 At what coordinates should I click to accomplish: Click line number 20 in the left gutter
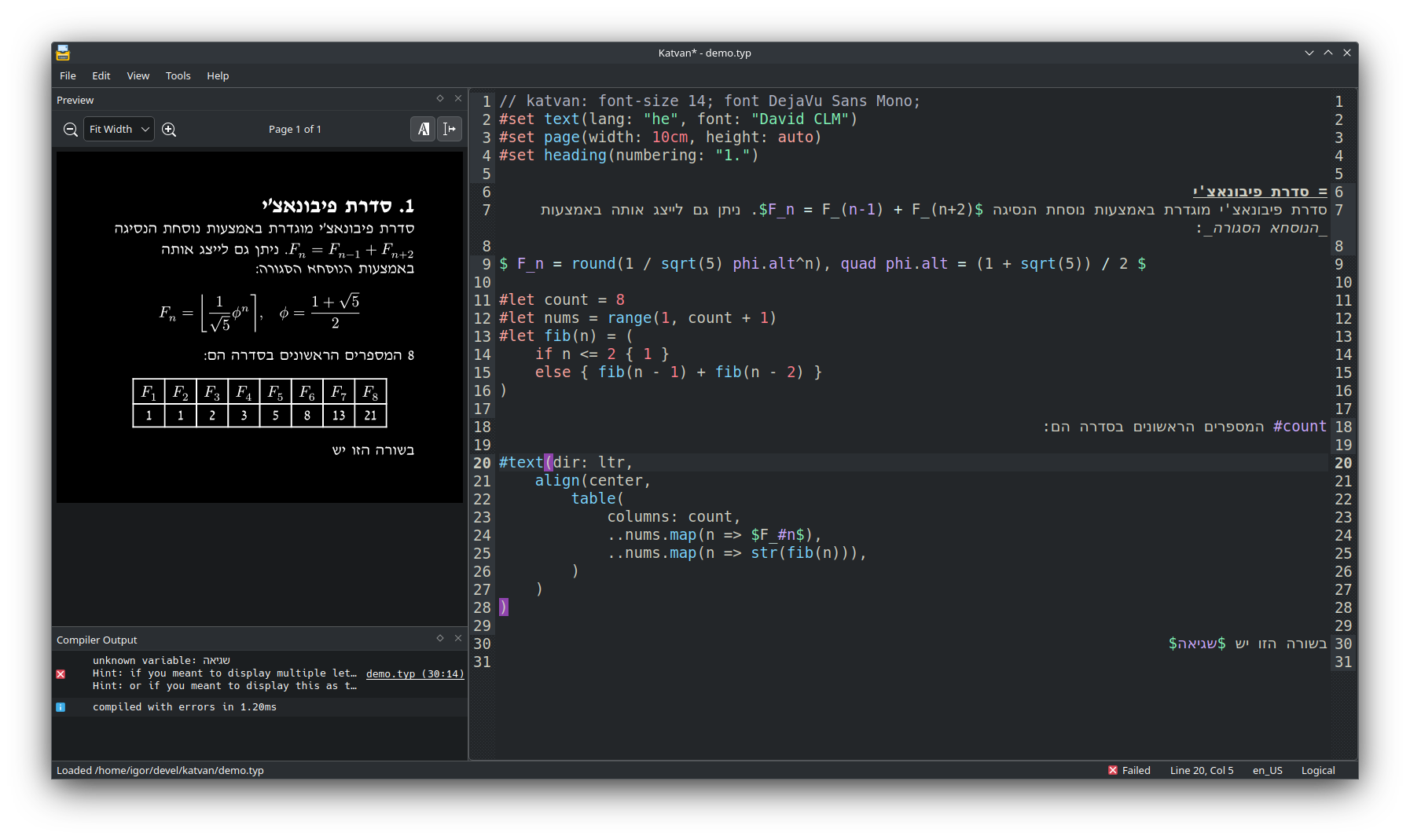tap(482, 463)
